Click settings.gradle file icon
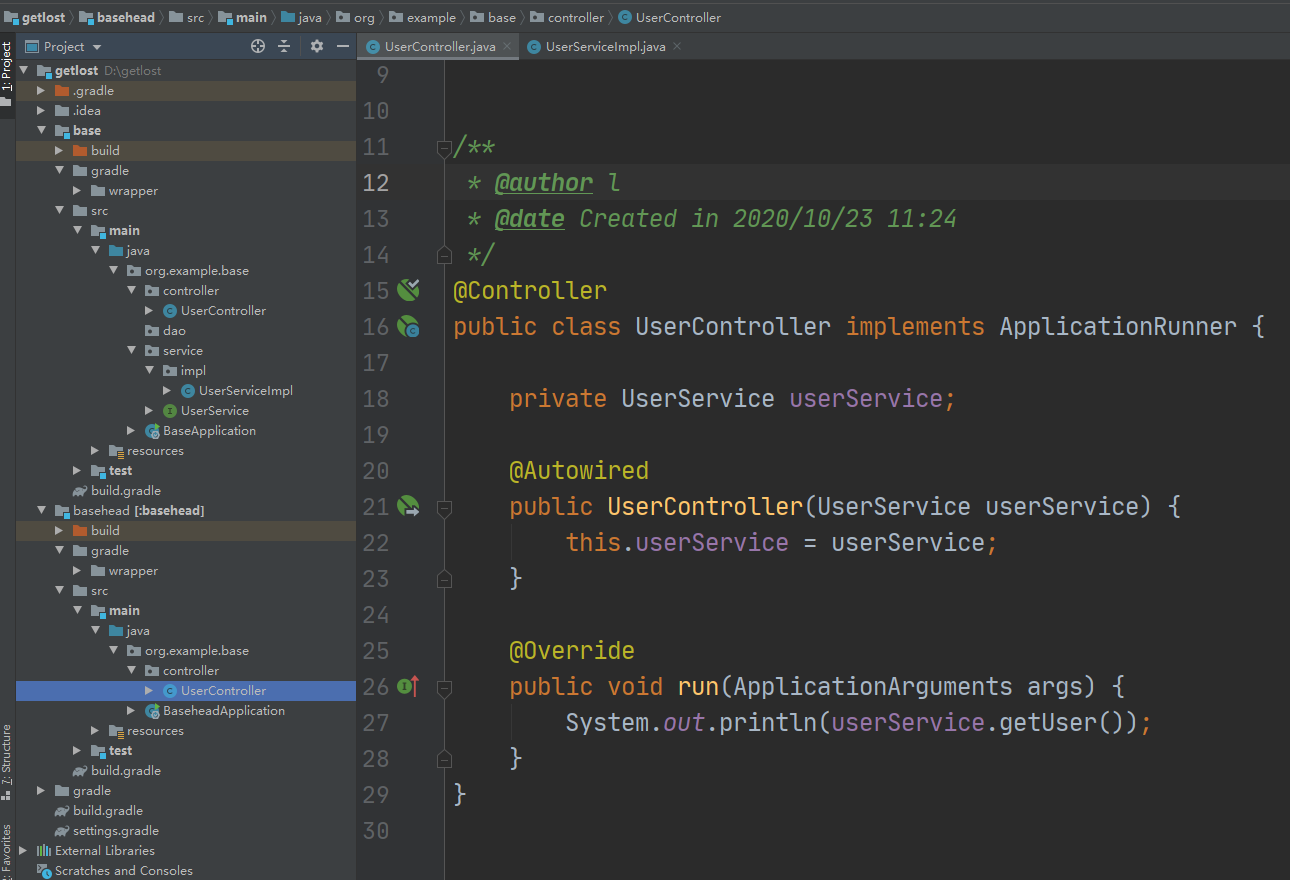The image size is (1290, 880). pyautogui.click(x=62, y=831)
